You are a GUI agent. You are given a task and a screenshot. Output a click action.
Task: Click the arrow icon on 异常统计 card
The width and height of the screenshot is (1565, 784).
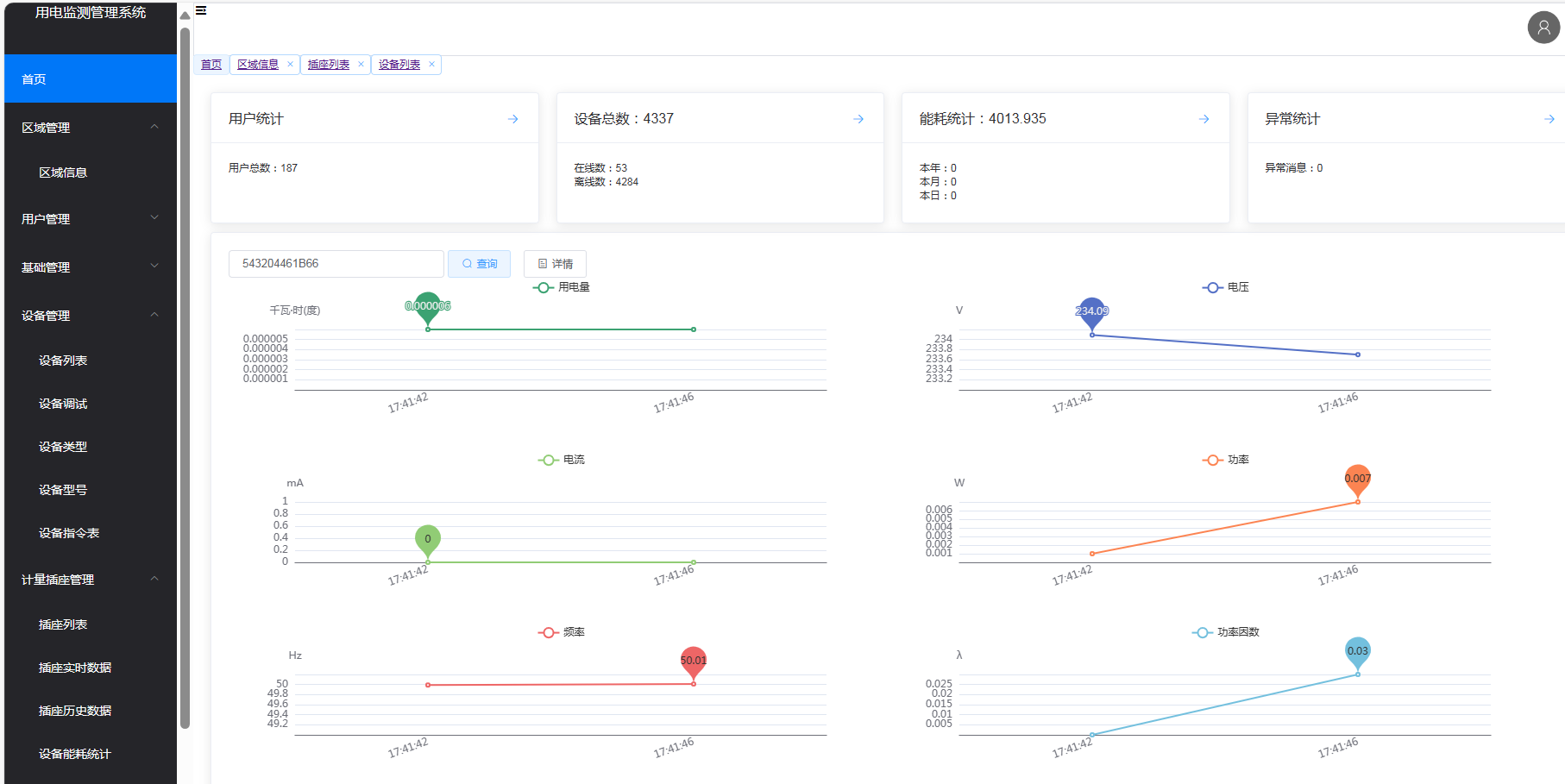tap(1549, 119)
